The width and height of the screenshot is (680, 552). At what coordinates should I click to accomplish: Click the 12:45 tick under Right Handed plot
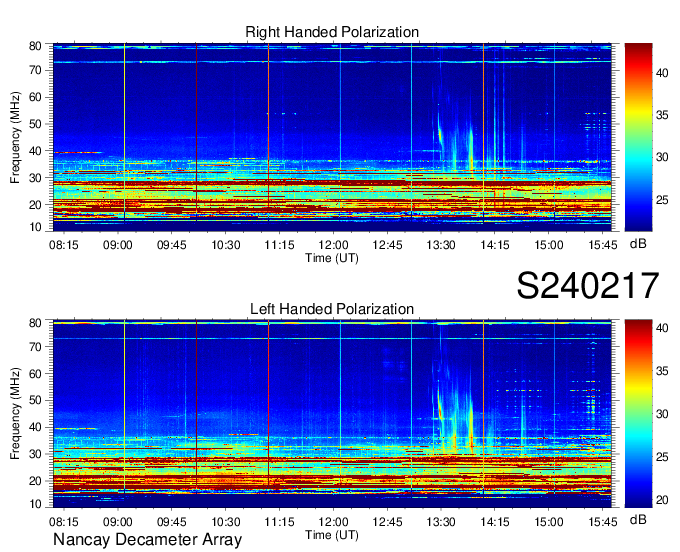pyautogui.click(x=387, y=245)
